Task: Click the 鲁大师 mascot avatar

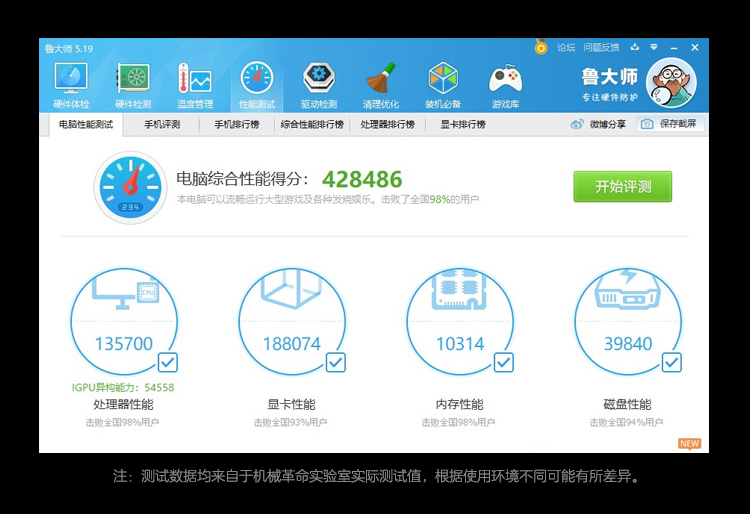Action: coord(671,83)
